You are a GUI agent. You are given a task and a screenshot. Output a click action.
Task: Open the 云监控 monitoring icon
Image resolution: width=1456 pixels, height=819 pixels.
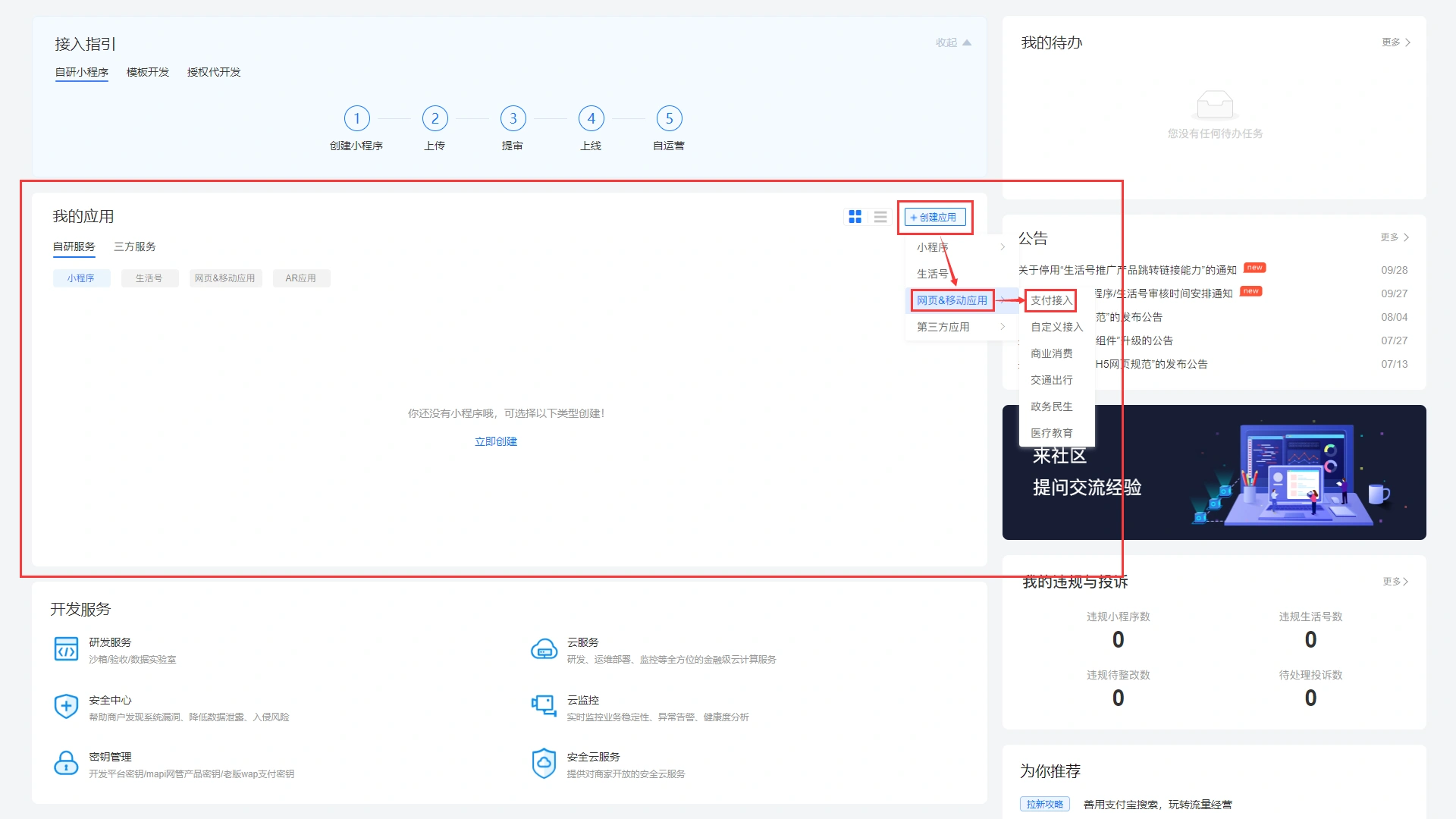click(544, 706)
